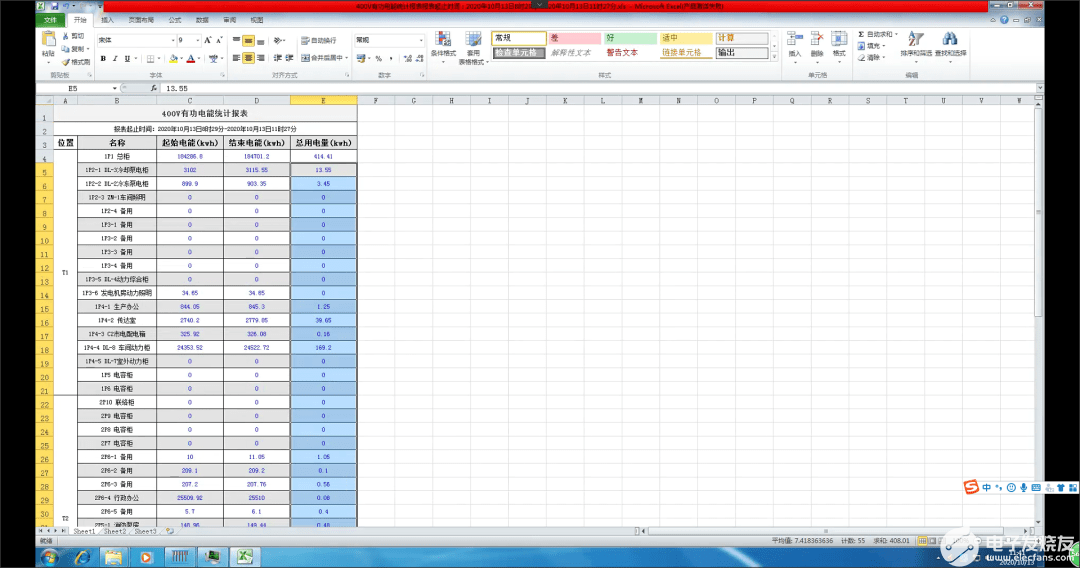Viewport: 1080px width, 568px height.
Task: Open the font size dropdown
Action: click(x=198, y=40)
